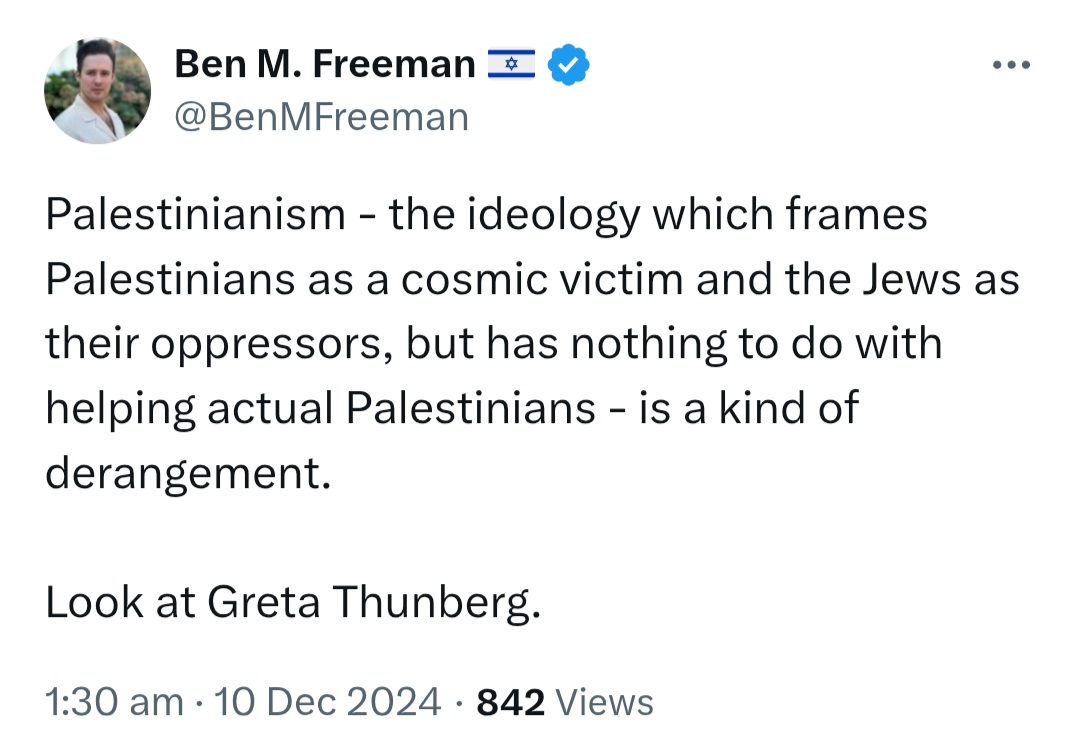Click the 842 view count number
This screenshot has height=747, width=1080.
click(510, 702)
